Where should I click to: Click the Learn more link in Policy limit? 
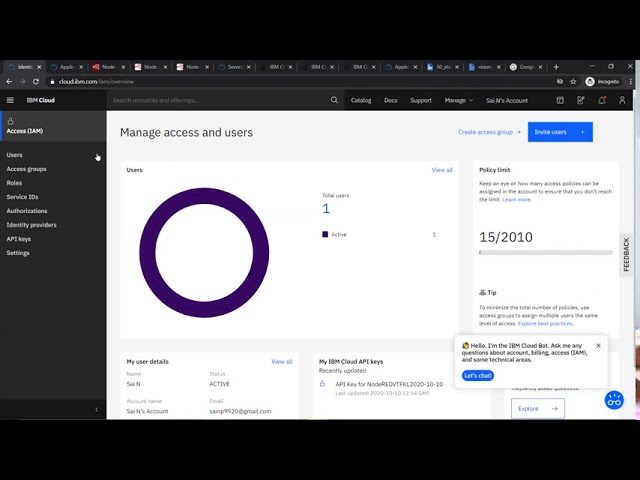[517, 200]
